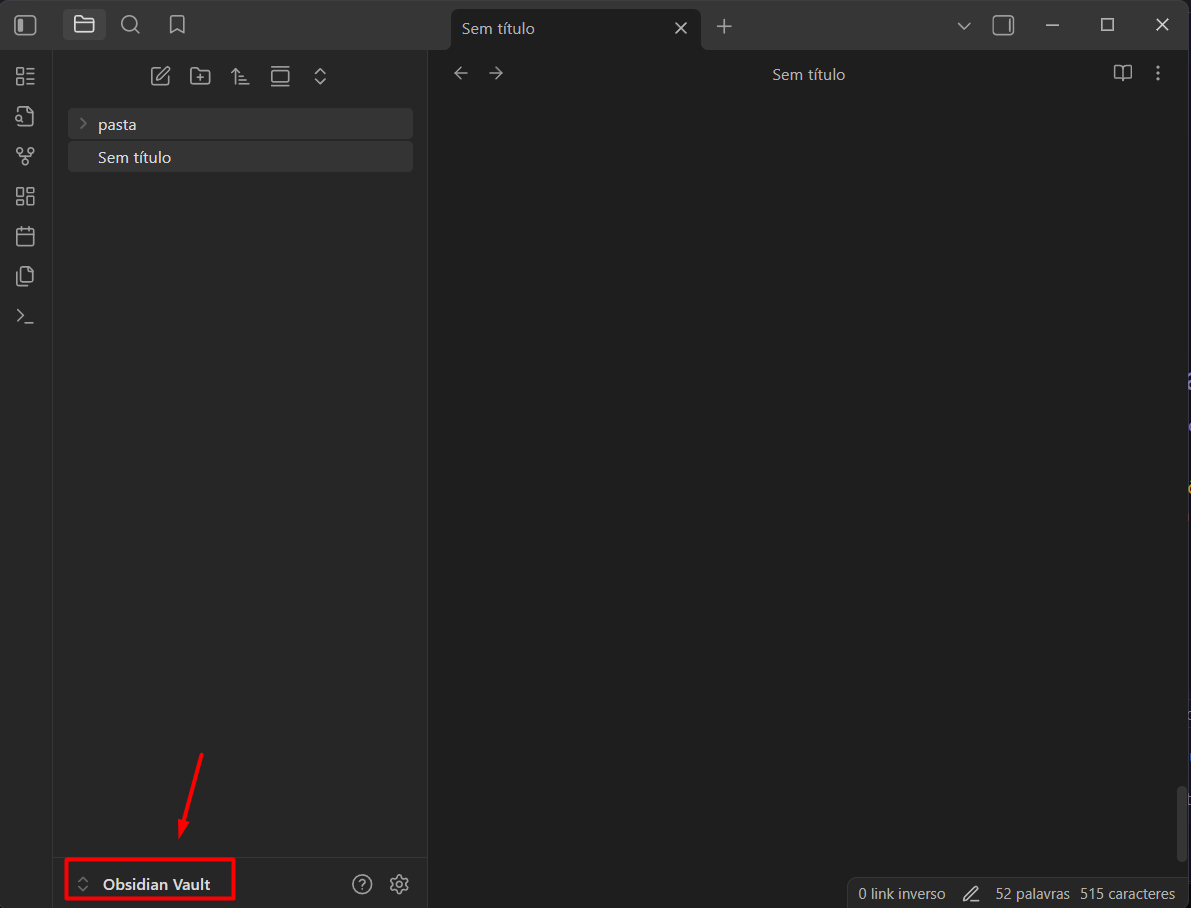Create a new note in file explorer
This screenshot has height=908, width=1191.
click(160, 76)
